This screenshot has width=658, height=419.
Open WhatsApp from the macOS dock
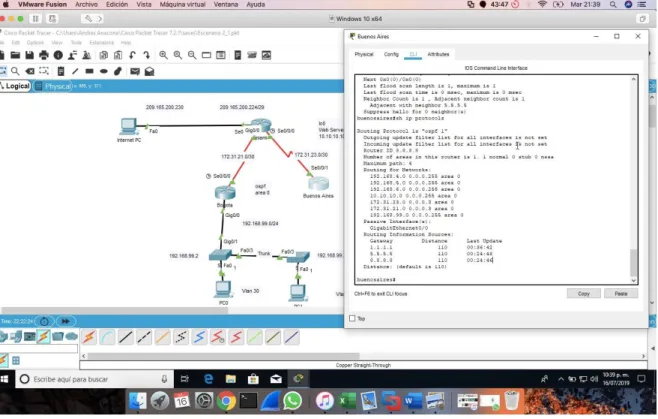292,401
